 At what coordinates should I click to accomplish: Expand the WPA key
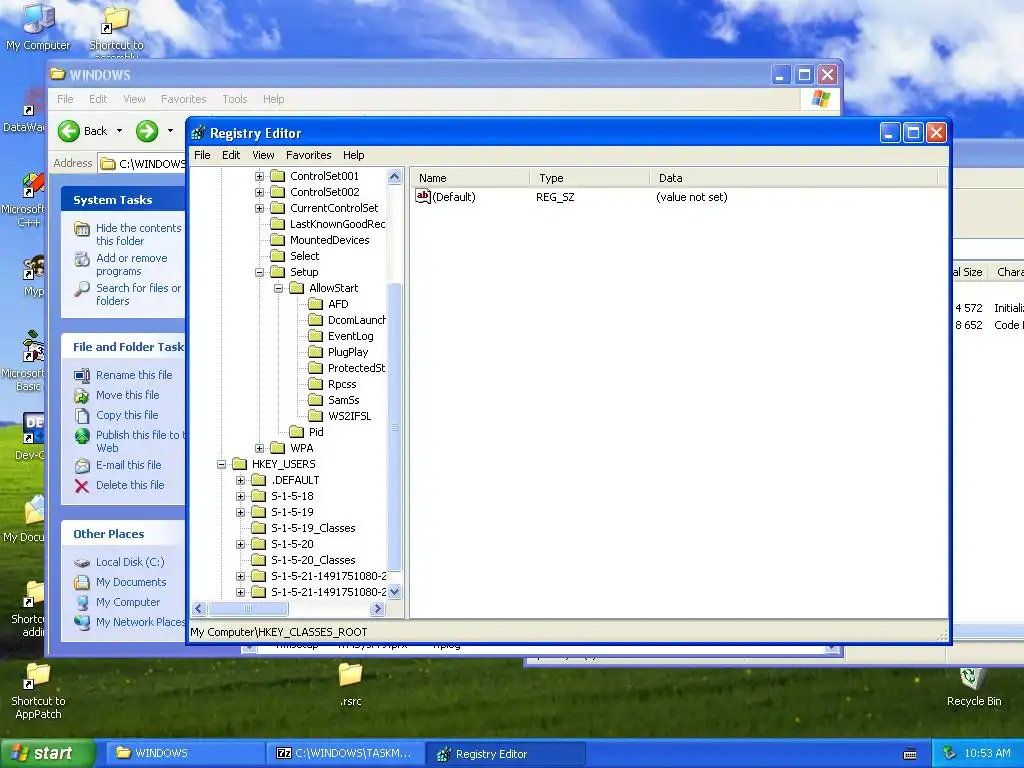click(259, 448)
